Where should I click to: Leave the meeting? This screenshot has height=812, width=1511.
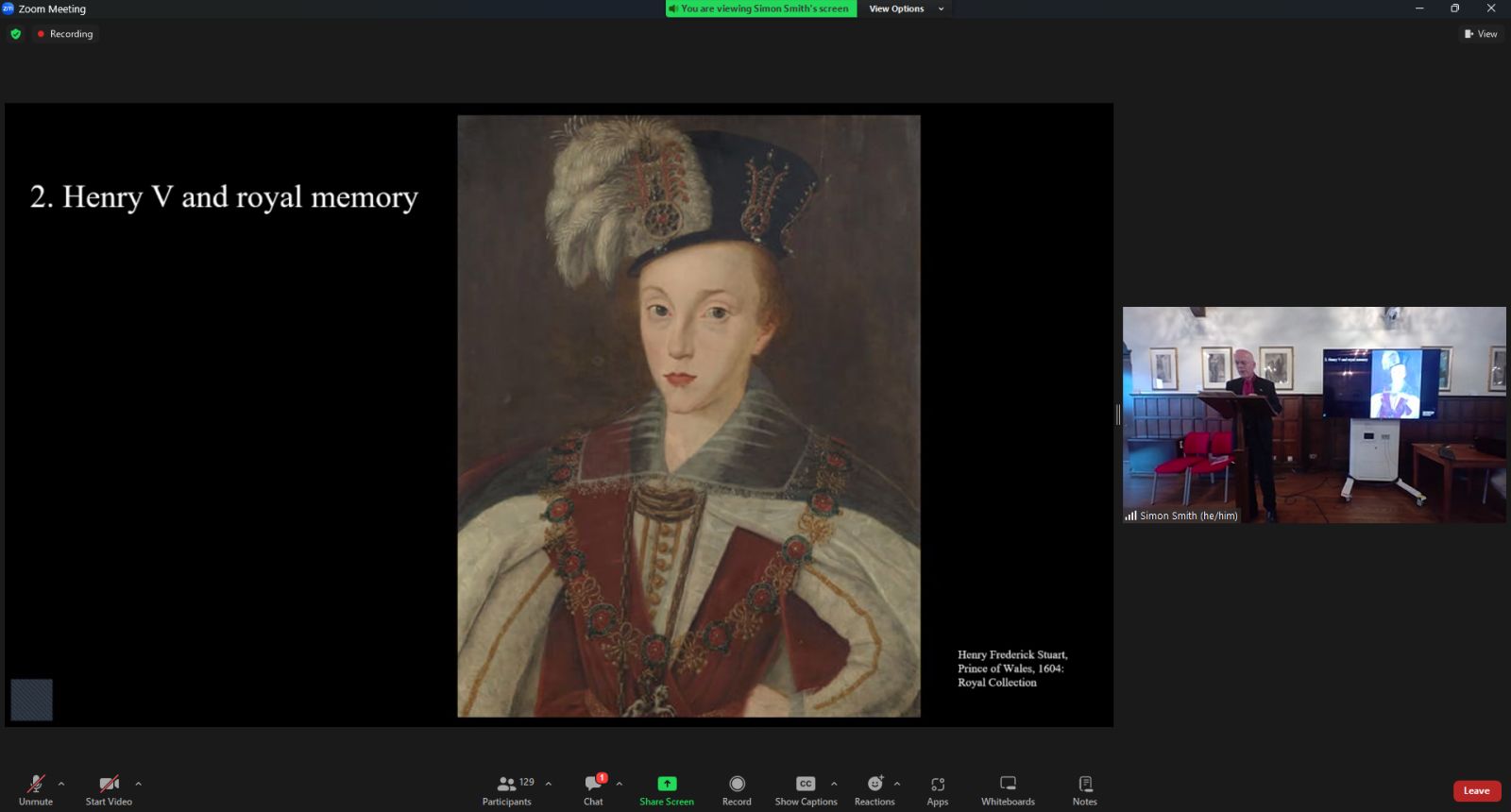point(1476,790)
